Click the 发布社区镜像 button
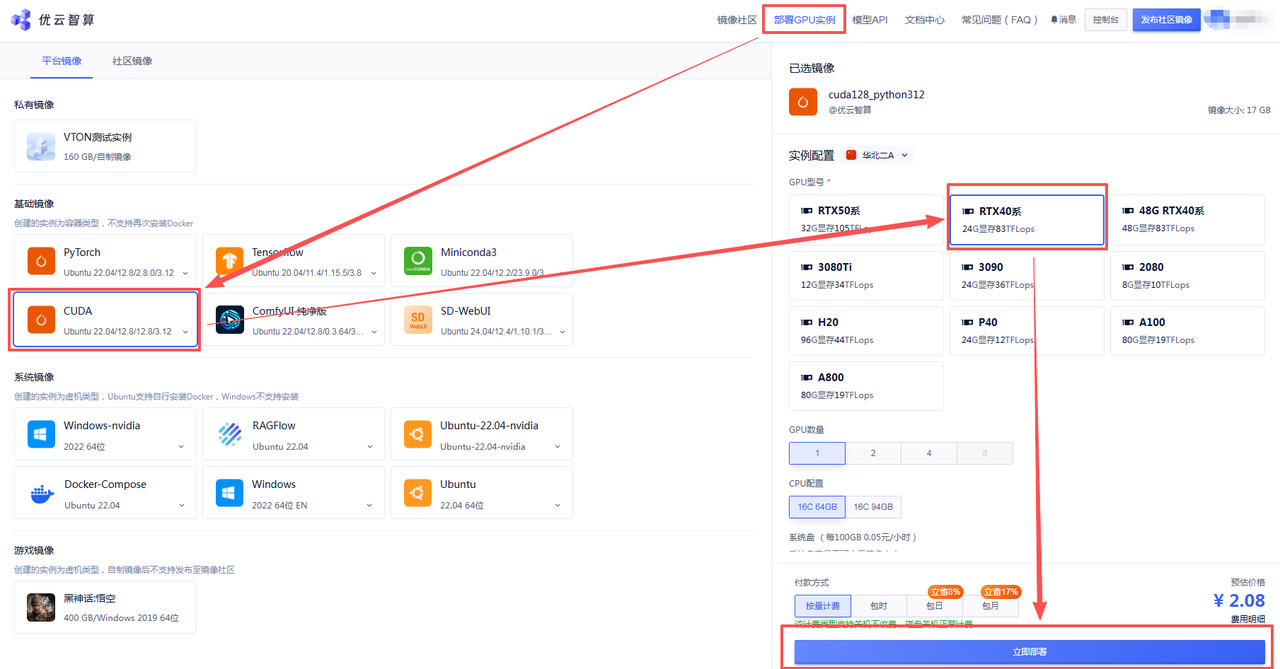Screen dimensions: 1280x669 [x=1166, y=20]
